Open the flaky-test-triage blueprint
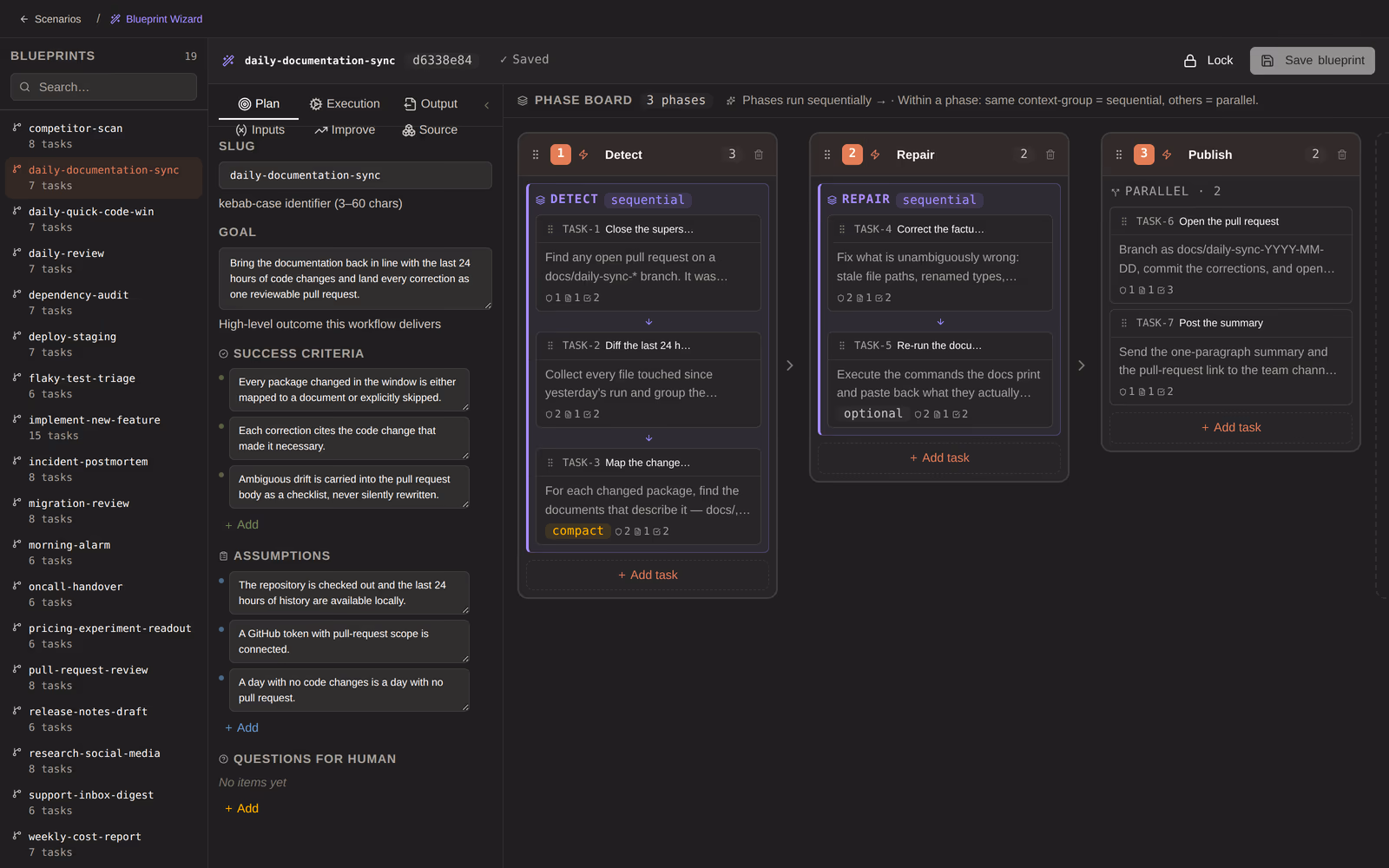 pos(103,386)
